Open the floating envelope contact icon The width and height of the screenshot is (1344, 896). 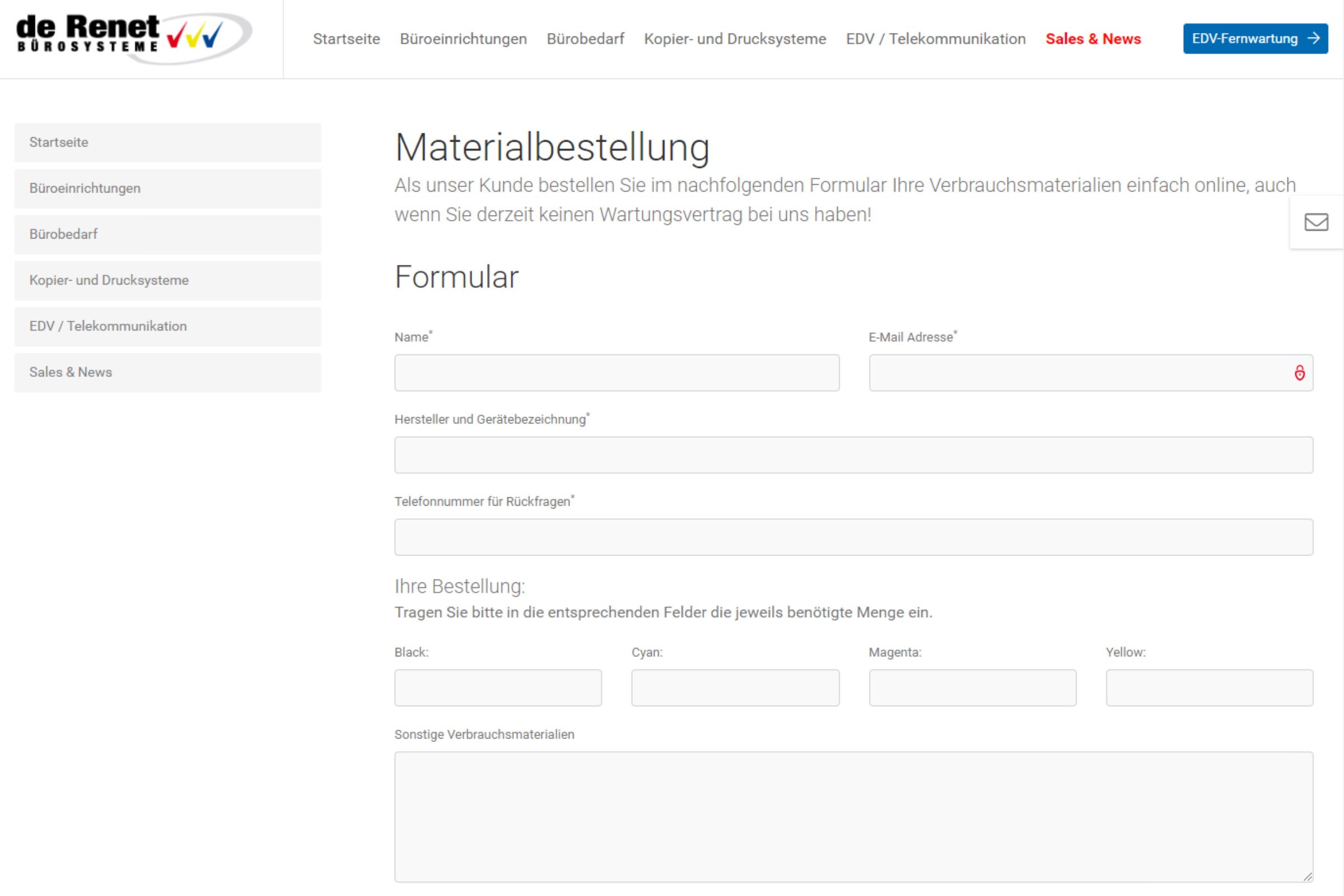[x=1316, y=222]
